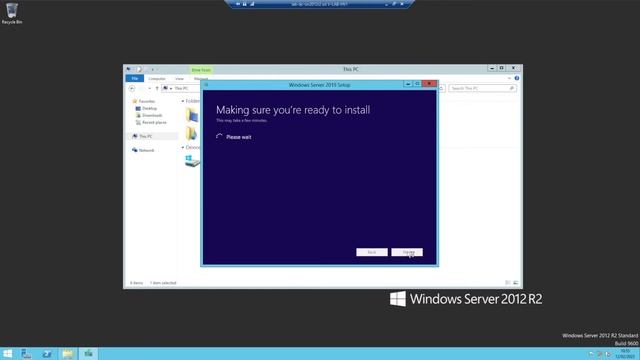Open recent locations dropdown arrow
640x360 pixels.
point(149,88)
